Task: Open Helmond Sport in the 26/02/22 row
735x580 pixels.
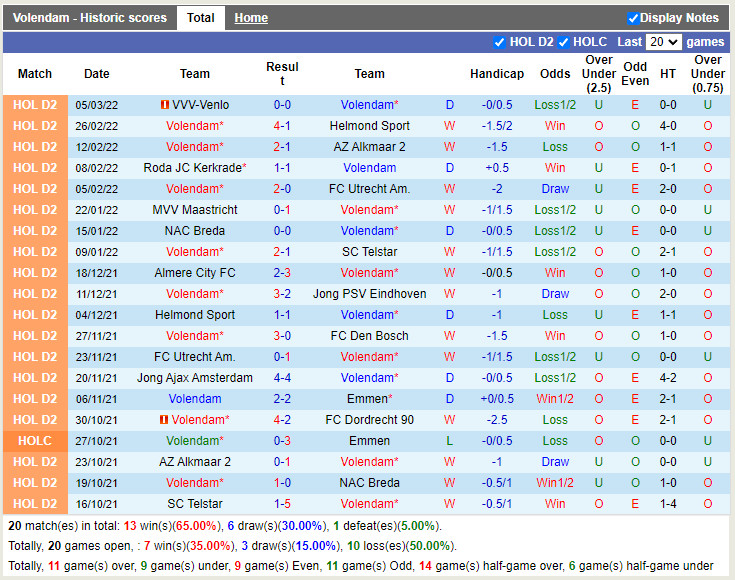Action: [x=369, y=126]
